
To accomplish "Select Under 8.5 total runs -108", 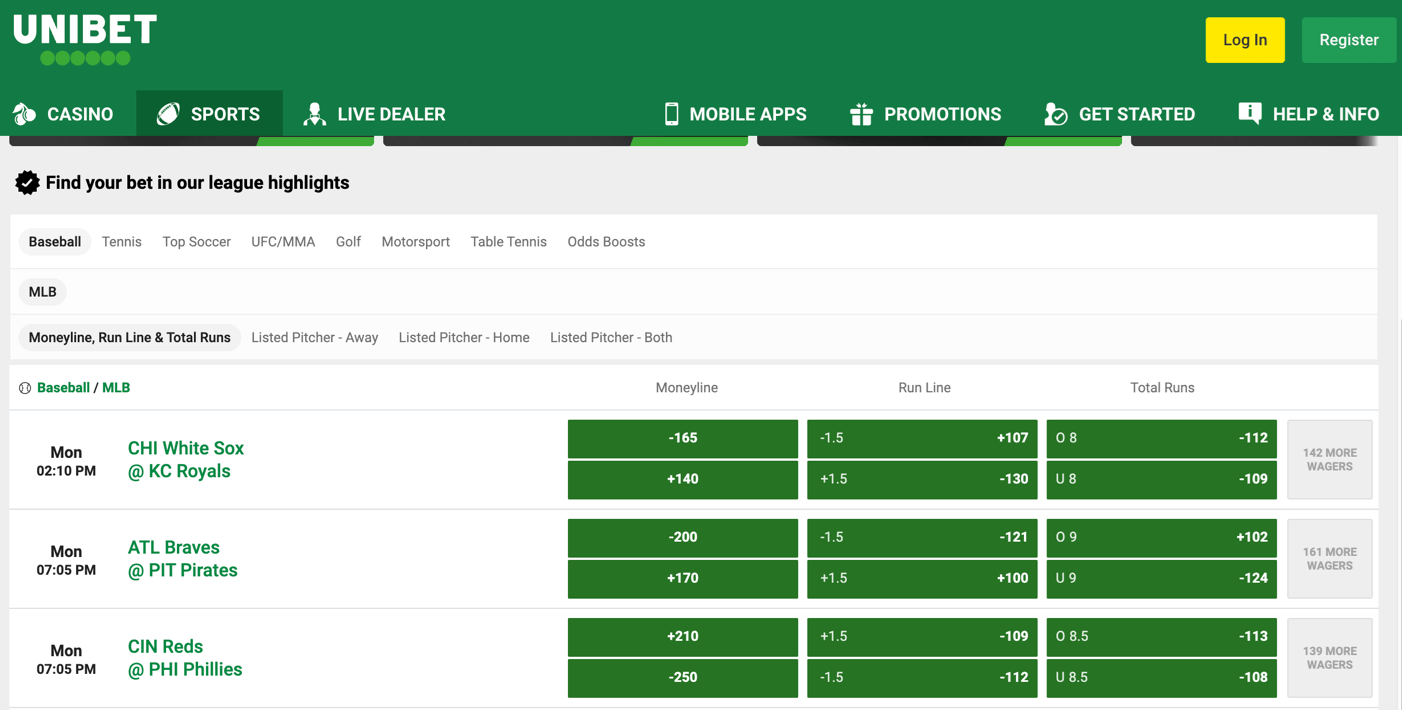I will [1162, 678].
